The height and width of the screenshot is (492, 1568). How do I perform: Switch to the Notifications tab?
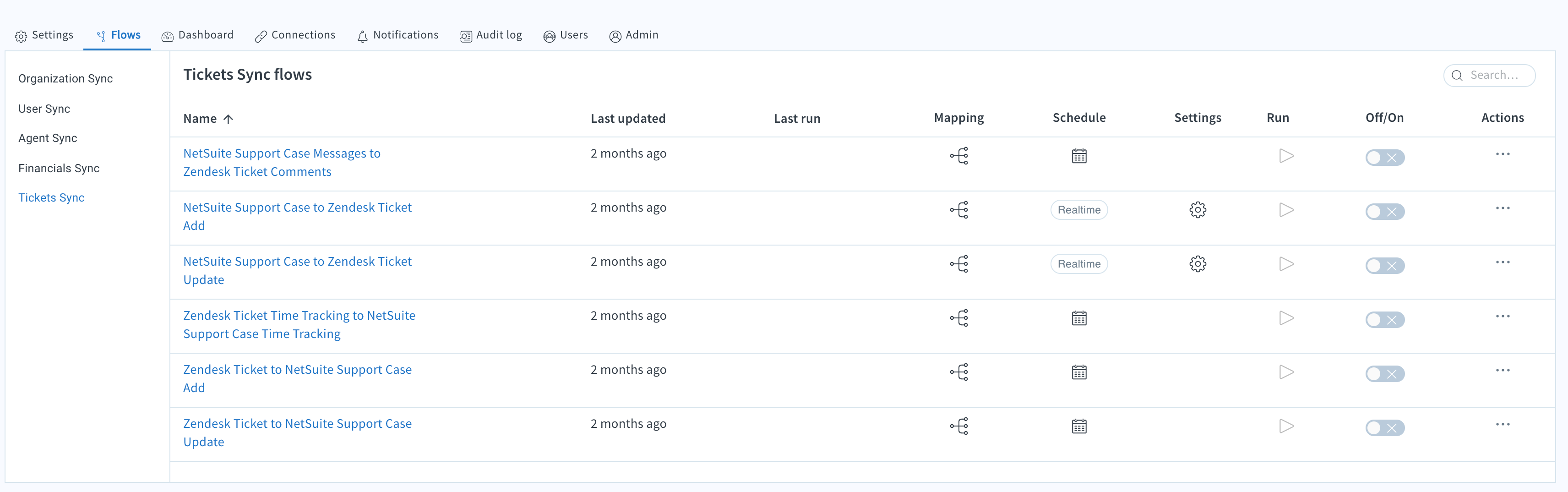tap(397, 35)
